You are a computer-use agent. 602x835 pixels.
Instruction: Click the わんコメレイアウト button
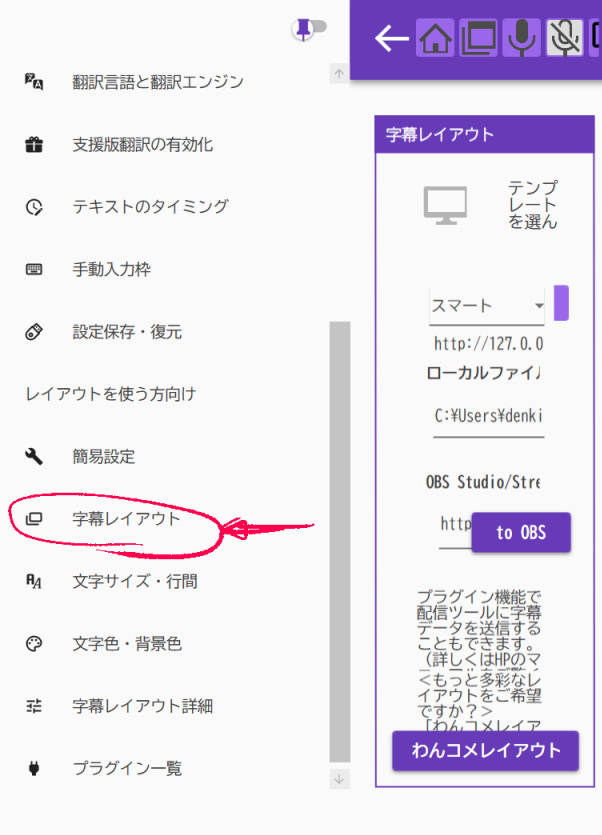[485, 750]
